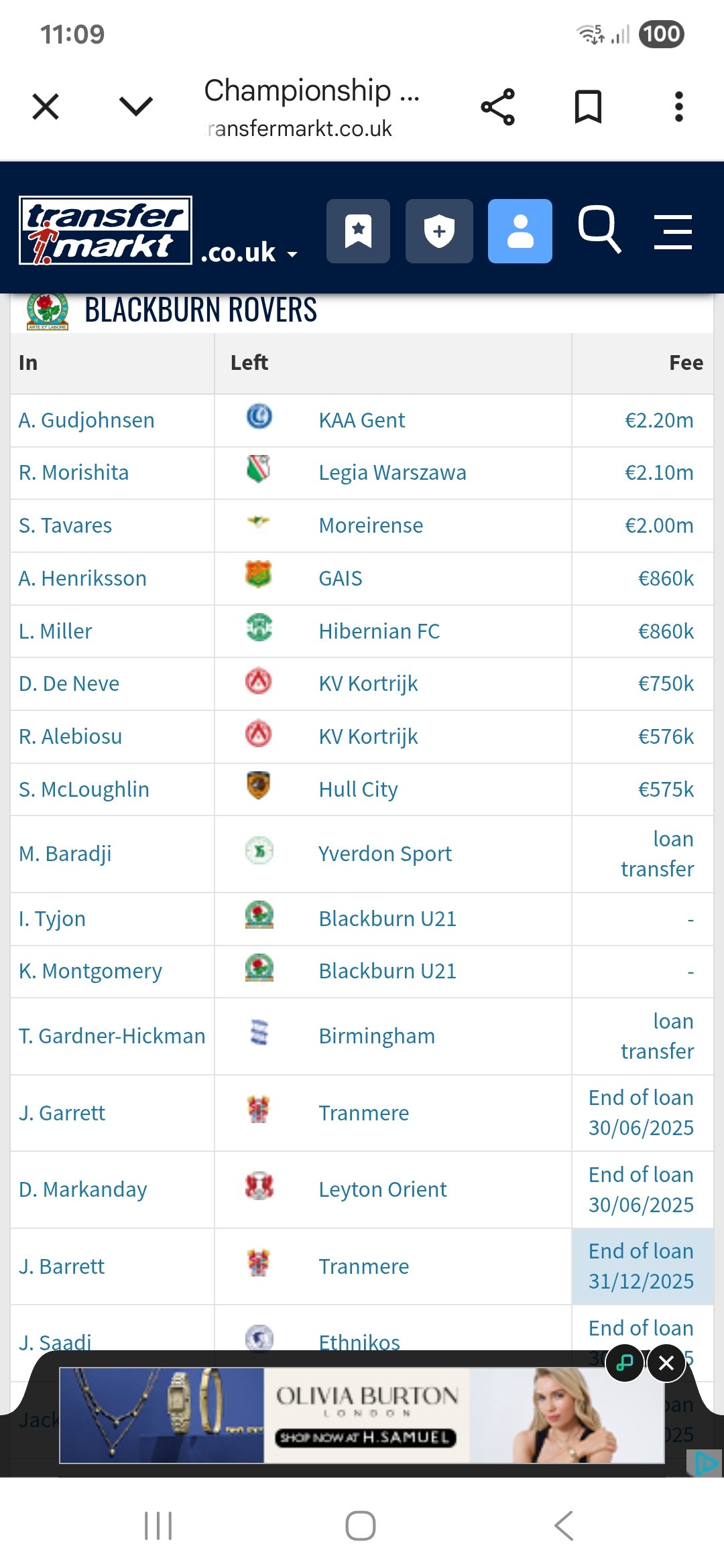Open T. Gardner-Hickman player page
The width and height of the screenshot is (724, 1568).
click(x=112, y=1036)
